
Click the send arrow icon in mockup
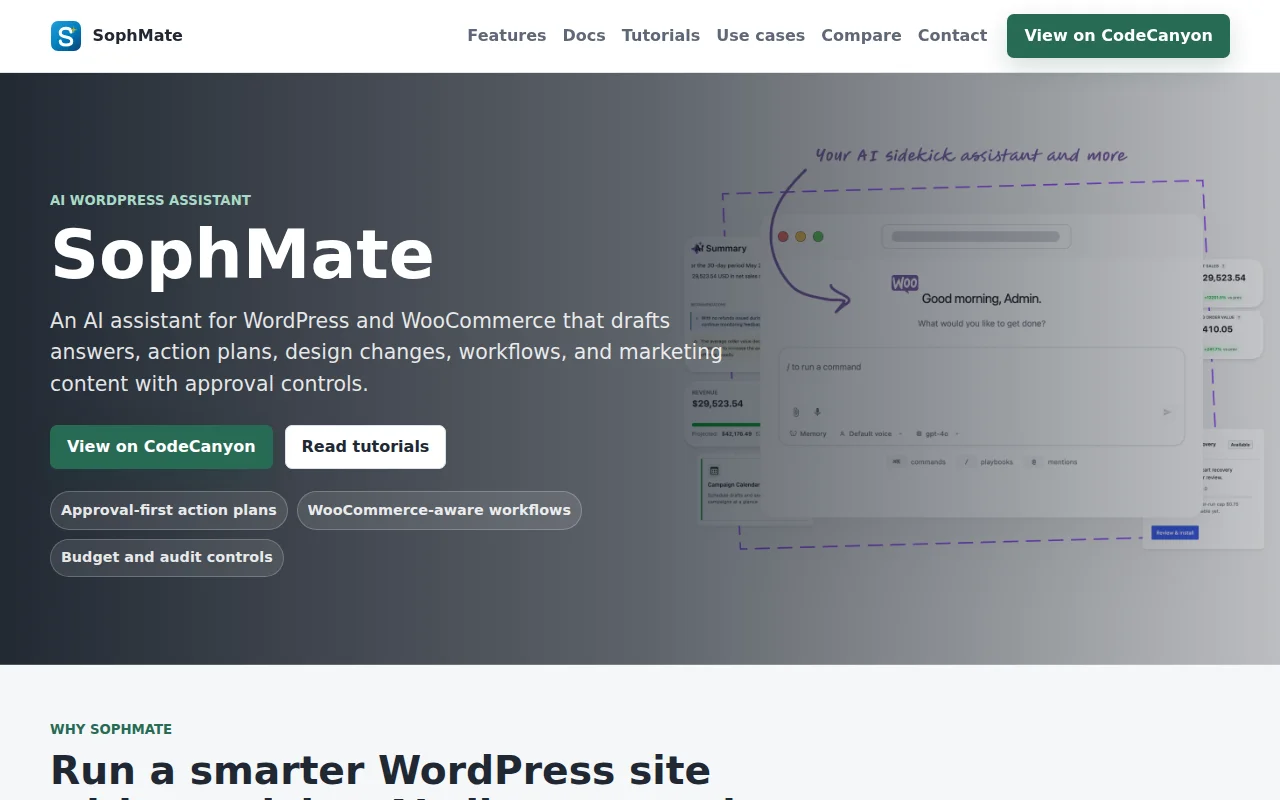pyautogui.click(x=1166, y=412)
